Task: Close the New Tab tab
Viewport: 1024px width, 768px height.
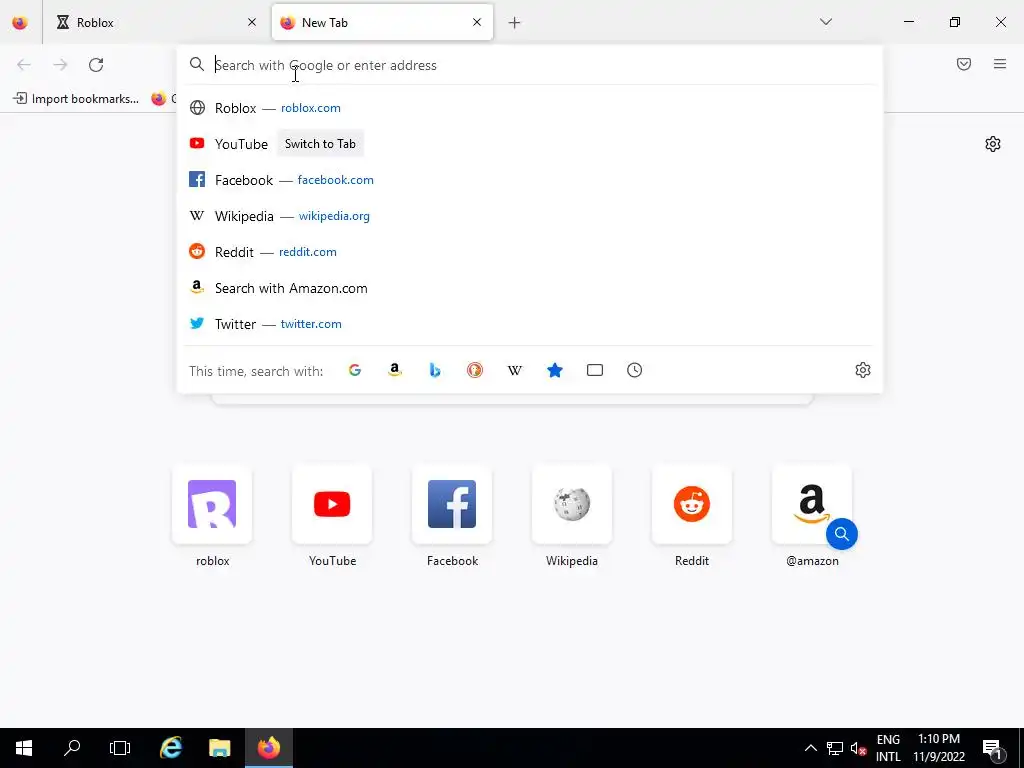Action: (477, 23)
